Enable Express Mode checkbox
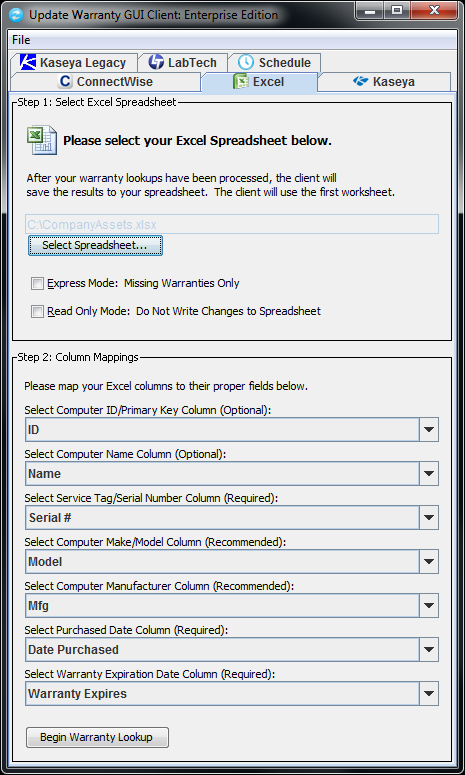 point(38,284)
